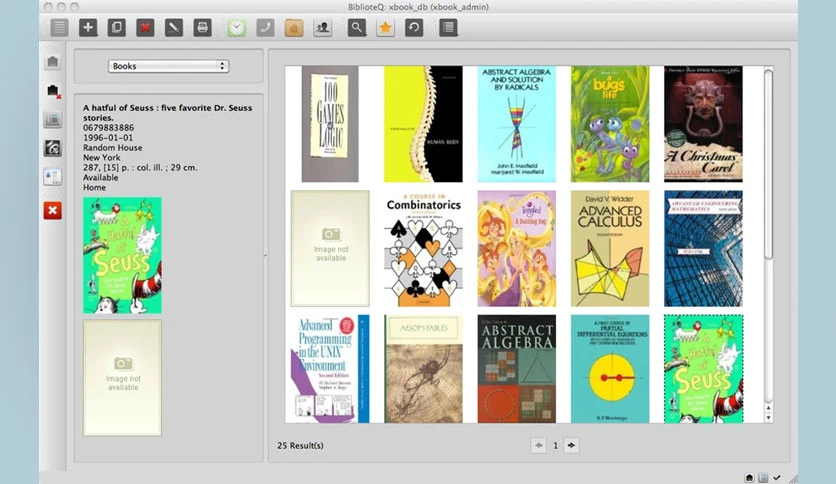Viewport: 836px width, 484px height.
Task: Click the dark tools sidebar icon
Action: 52,148
